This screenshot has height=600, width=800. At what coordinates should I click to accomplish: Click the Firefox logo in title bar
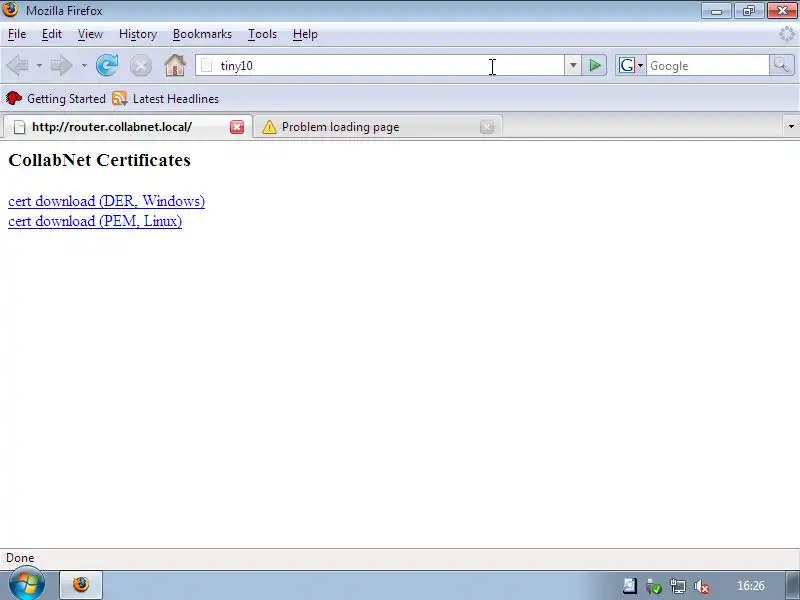[x=10, y=10]
